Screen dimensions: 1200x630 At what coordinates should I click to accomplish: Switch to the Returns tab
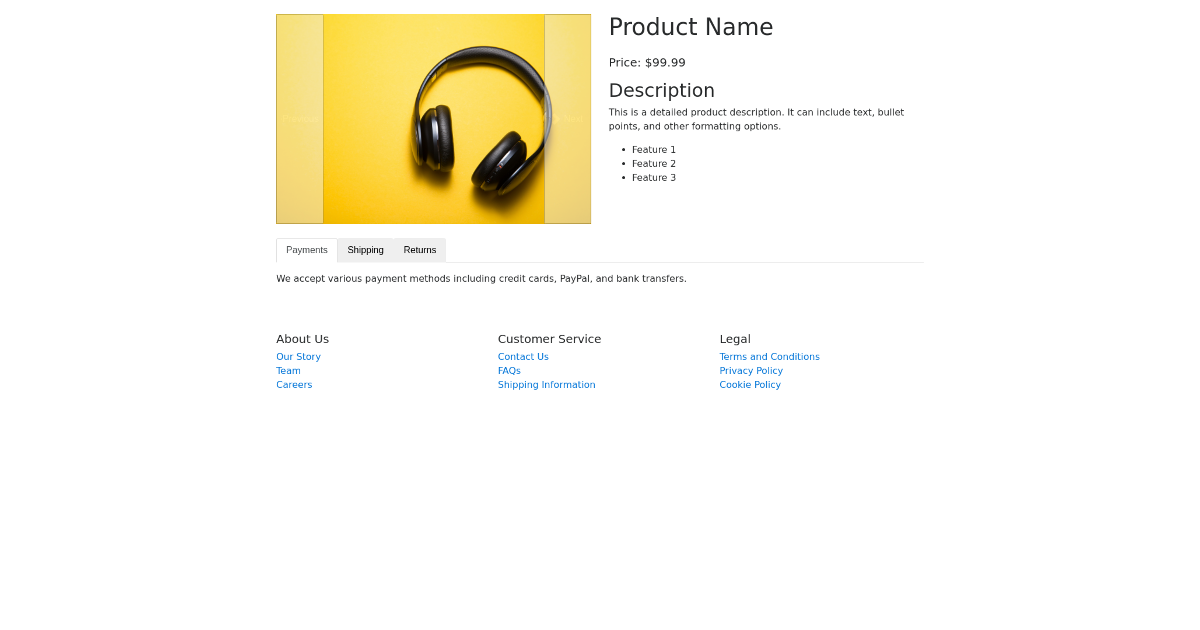click(x=420, y=250)
